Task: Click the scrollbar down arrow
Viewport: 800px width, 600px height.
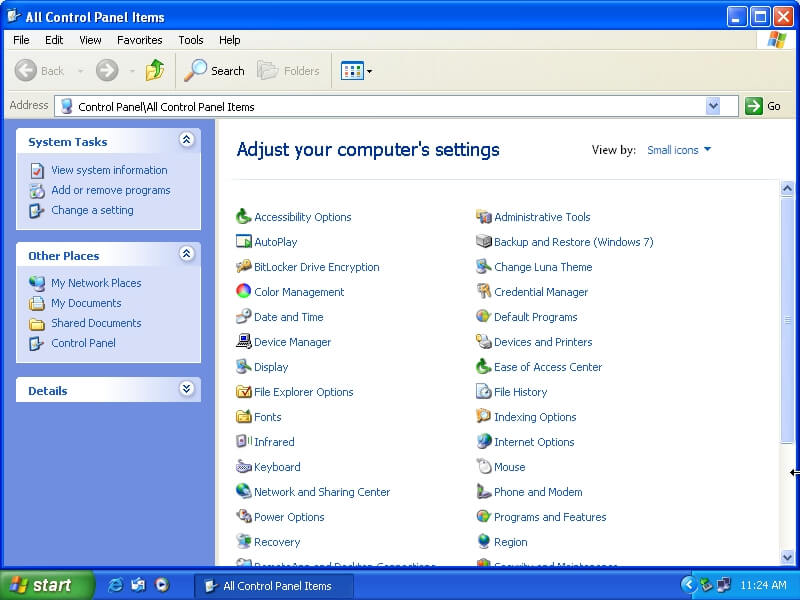Action: [787, 557]
